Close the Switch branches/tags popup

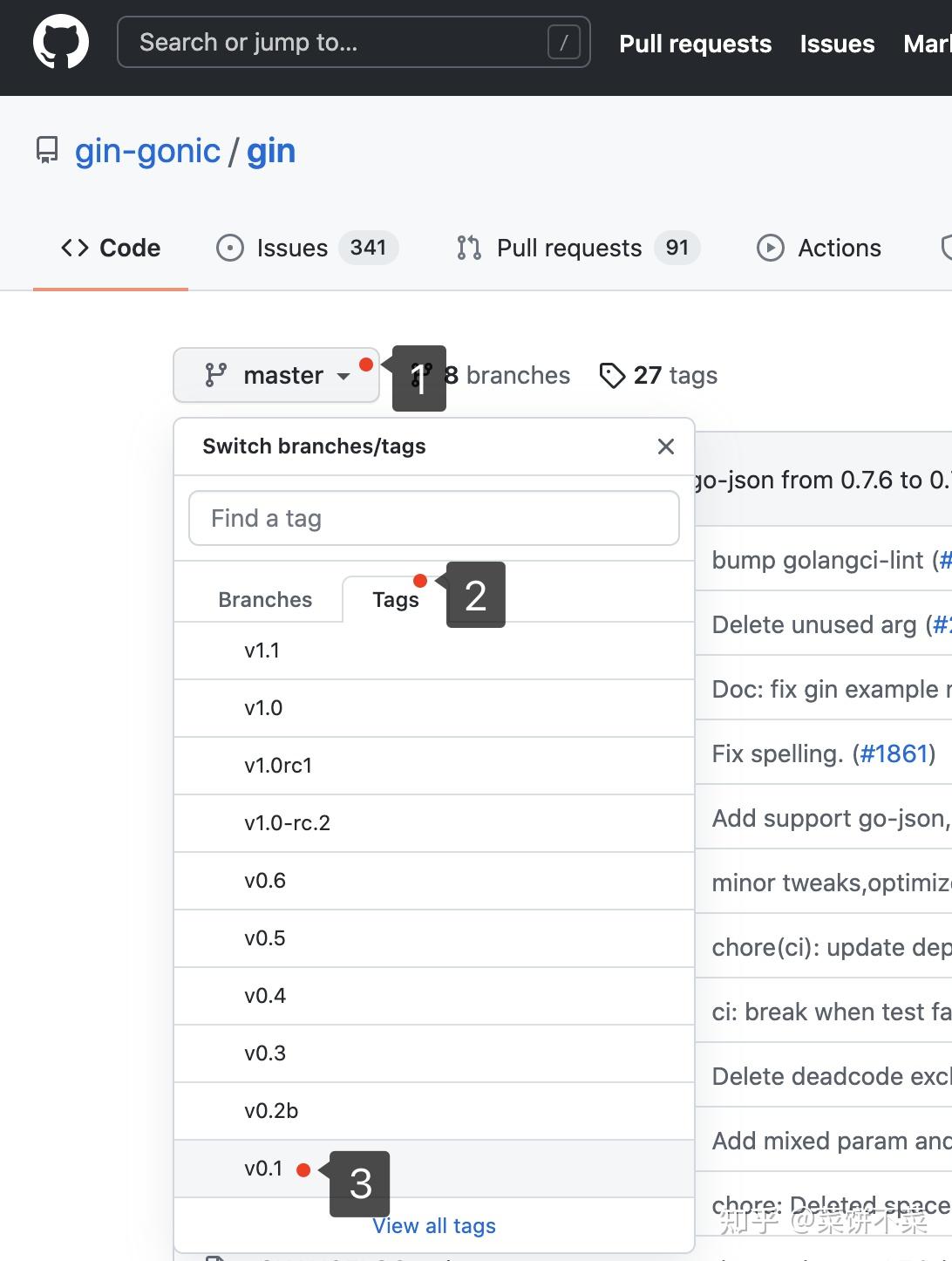(666, 446)
